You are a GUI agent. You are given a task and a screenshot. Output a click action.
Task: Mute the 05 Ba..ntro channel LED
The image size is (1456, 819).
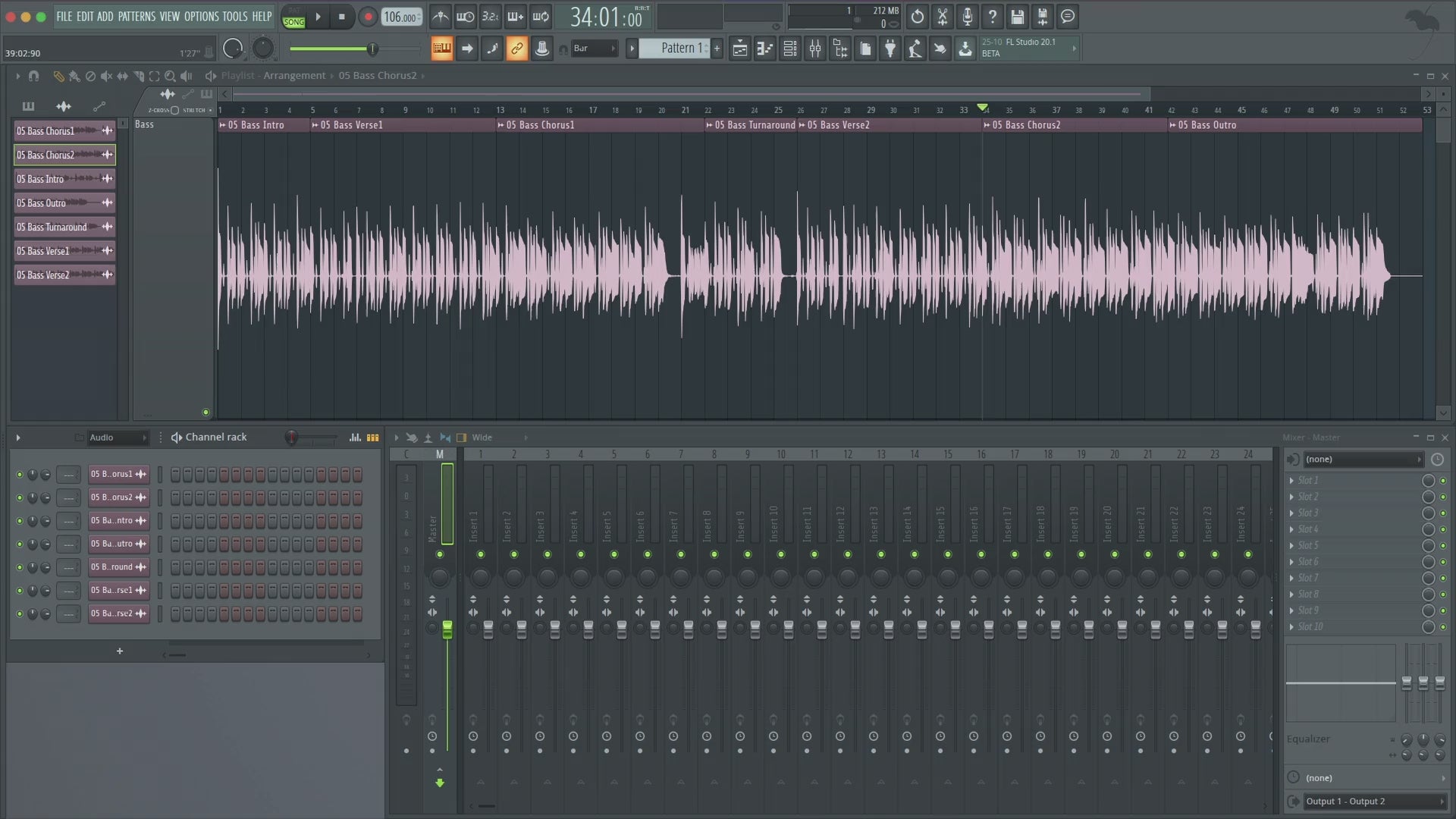(x=20, y=521)
